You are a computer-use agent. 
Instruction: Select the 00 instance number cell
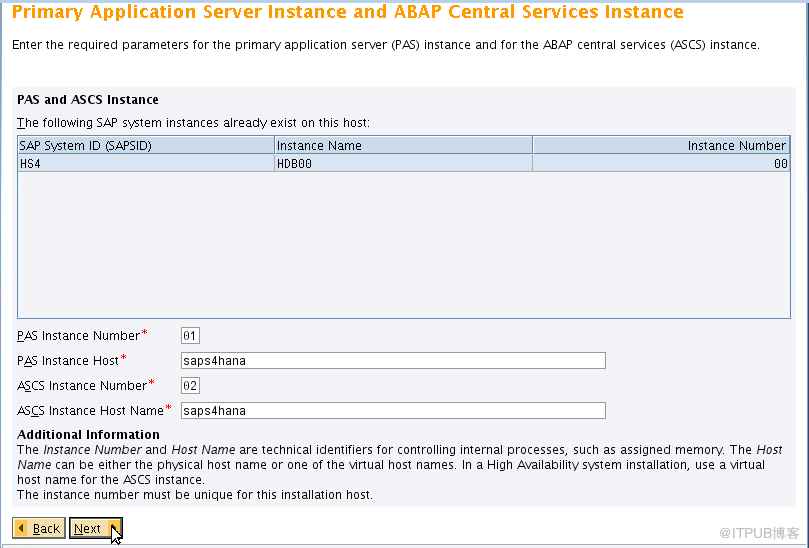click(661, 164)
